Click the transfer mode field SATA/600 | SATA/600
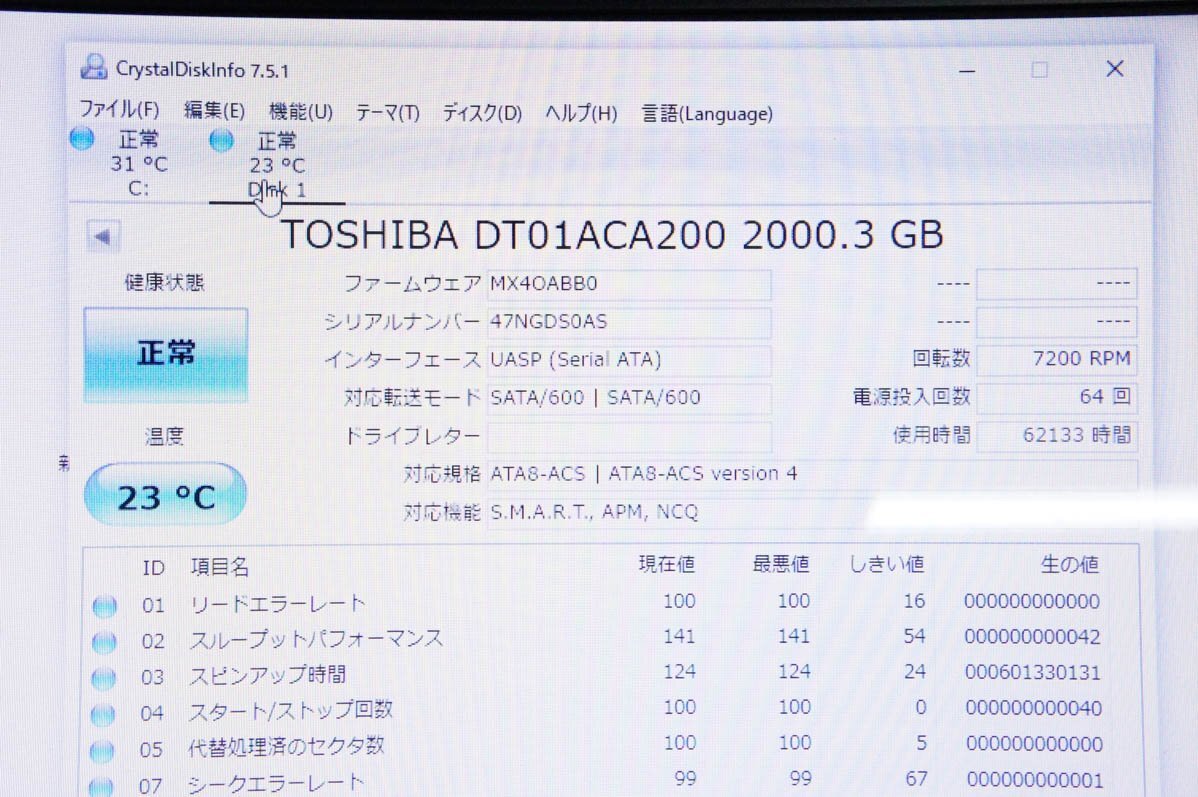 tap(629, 398)
